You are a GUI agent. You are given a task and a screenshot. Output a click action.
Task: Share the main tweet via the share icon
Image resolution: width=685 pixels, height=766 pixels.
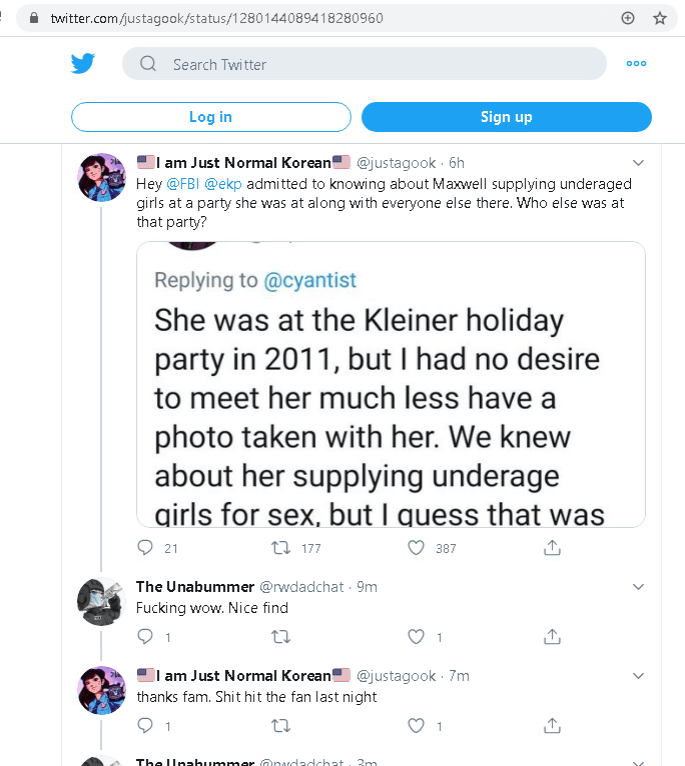tap(551, 548)
